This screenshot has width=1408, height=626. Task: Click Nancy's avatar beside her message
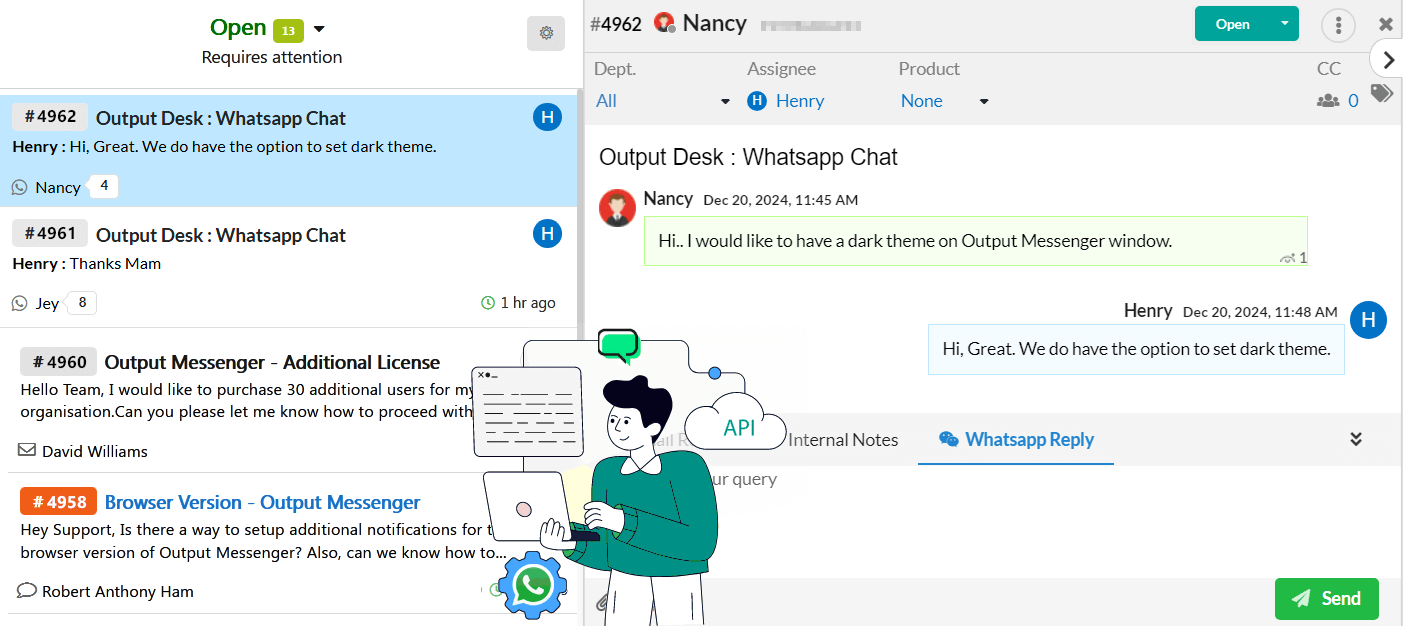(x=617, y=208)
